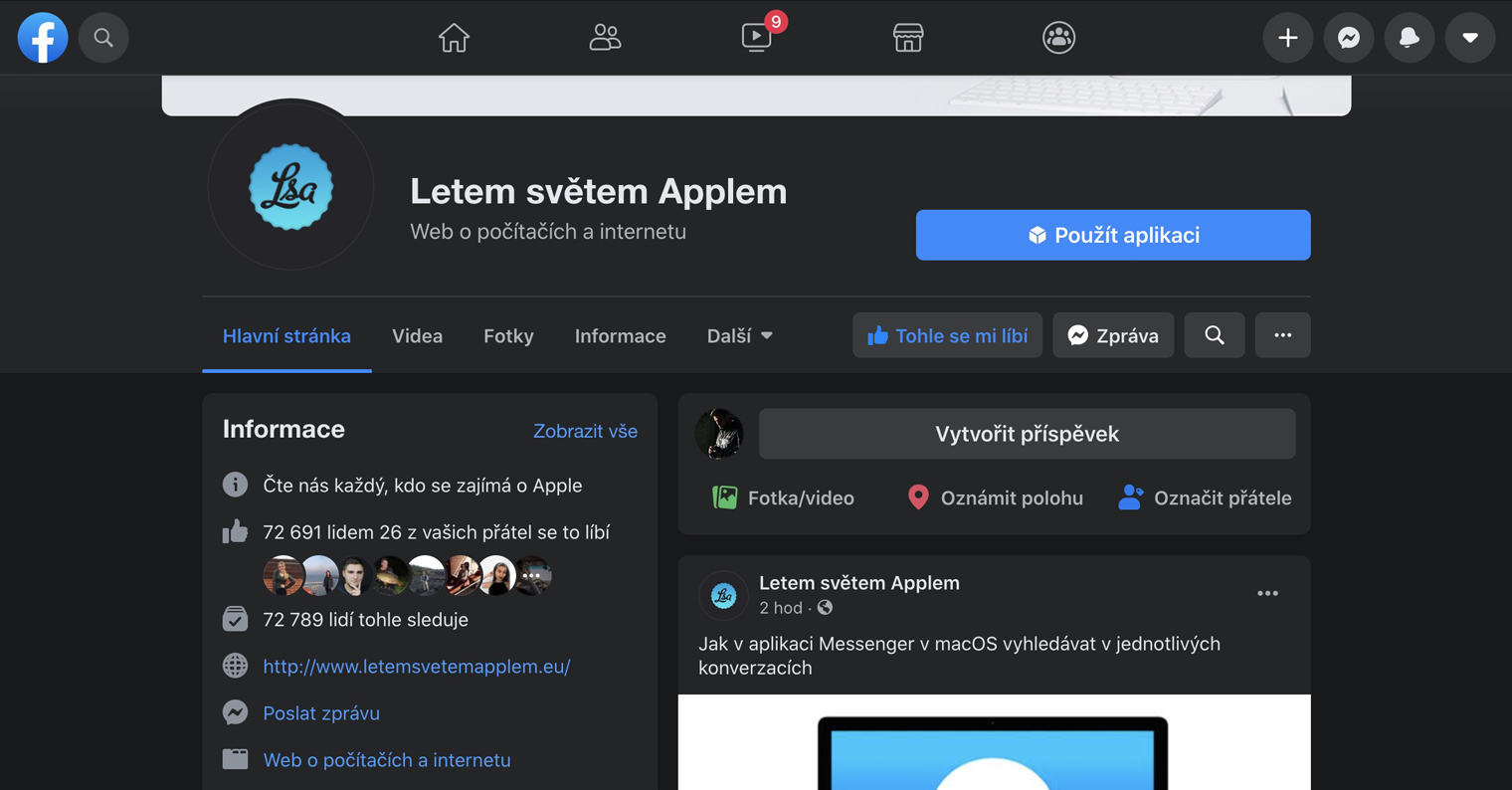
Task: Click the followers checkmark icon
Action: click(x=235, y=619)
